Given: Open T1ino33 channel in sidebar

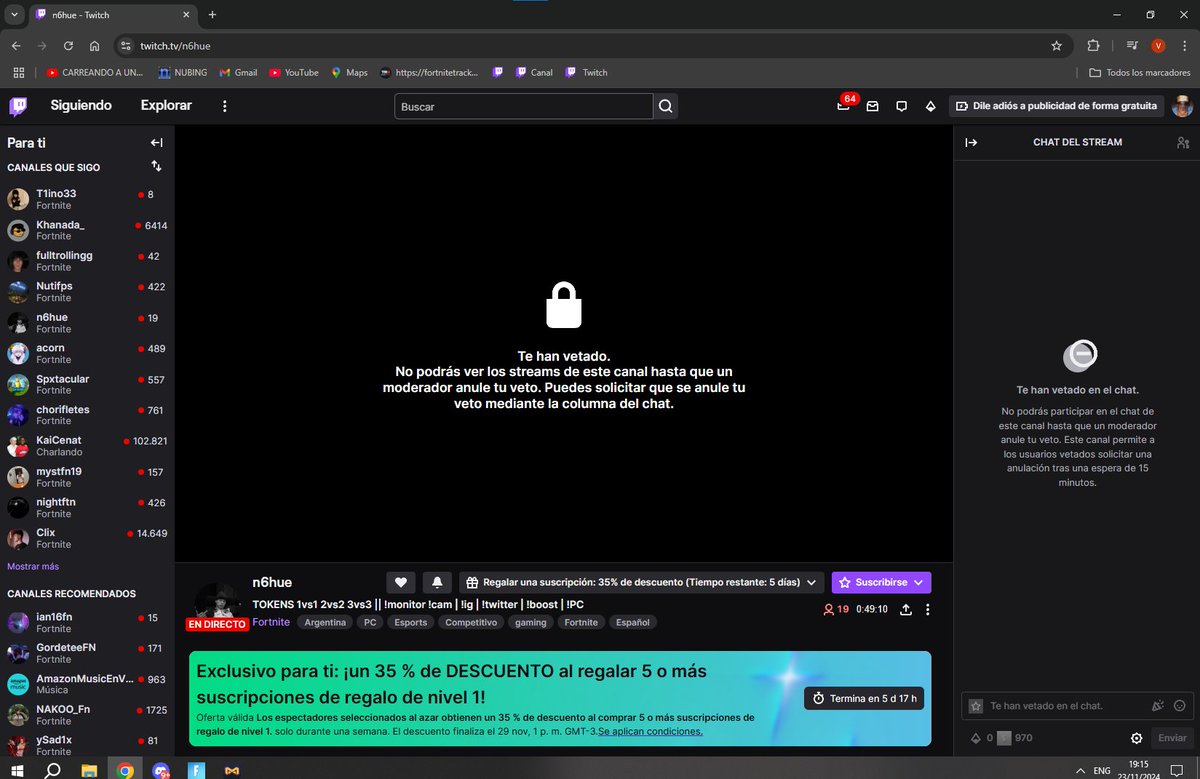Looking at the screenshot, I should click(x=87, y=199).
